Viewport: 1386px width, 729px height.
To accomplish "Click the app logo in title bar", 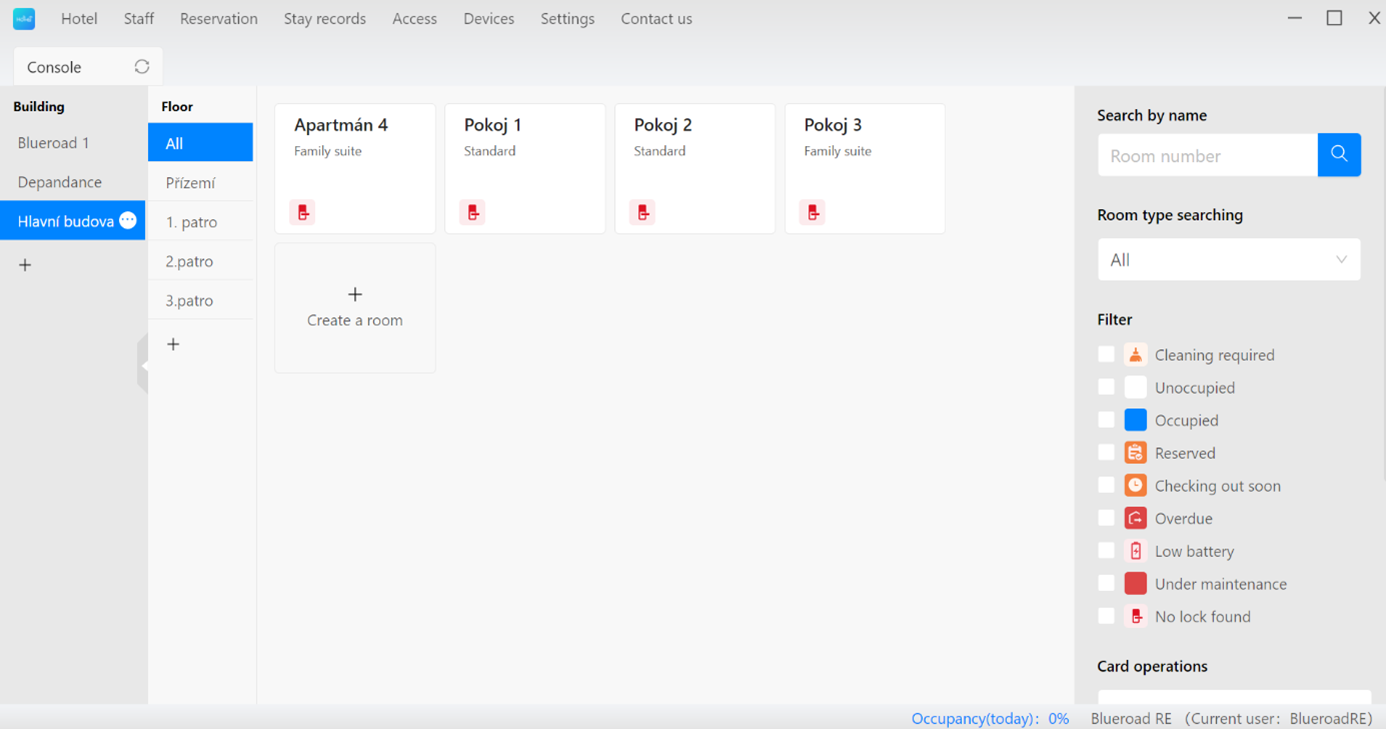I will coord(24,19).
